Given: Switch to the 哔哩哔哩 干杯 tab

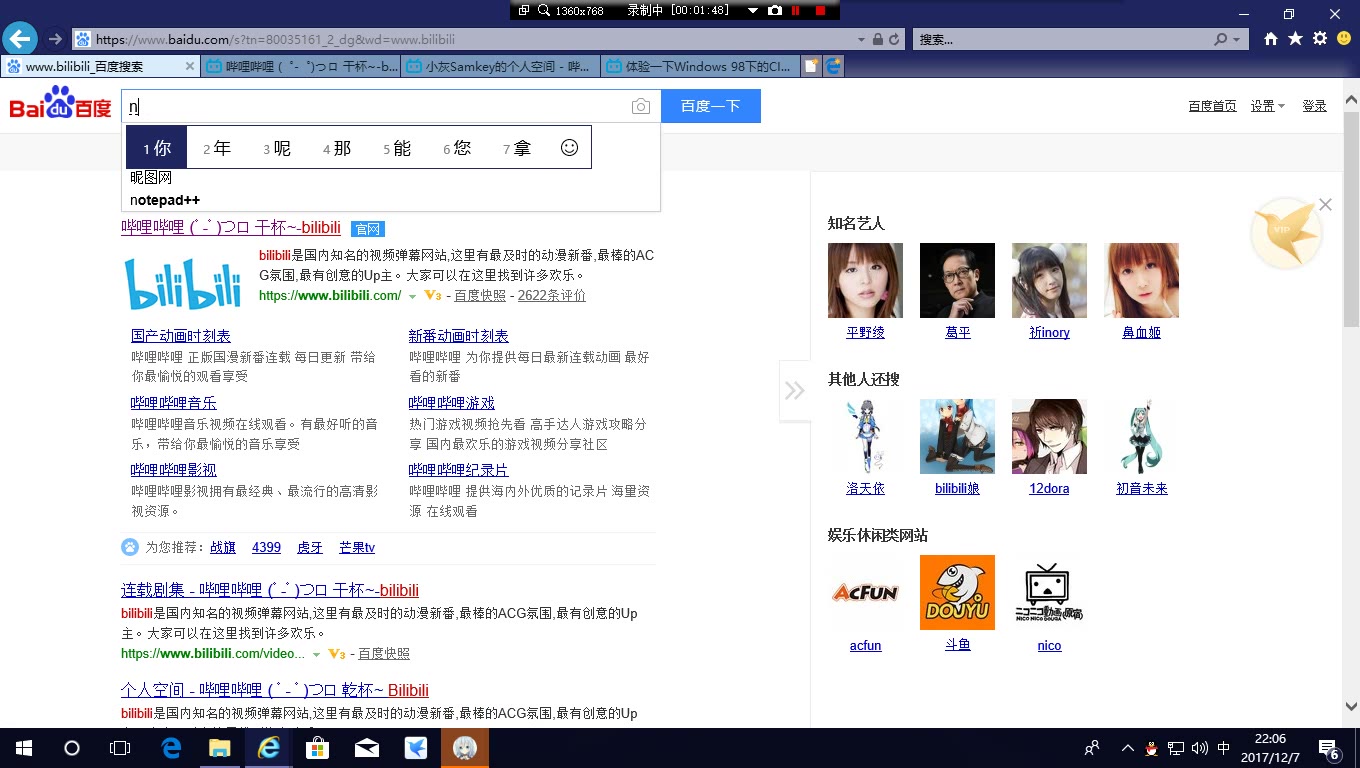Looking at the screenshot, I should (301, 67).
